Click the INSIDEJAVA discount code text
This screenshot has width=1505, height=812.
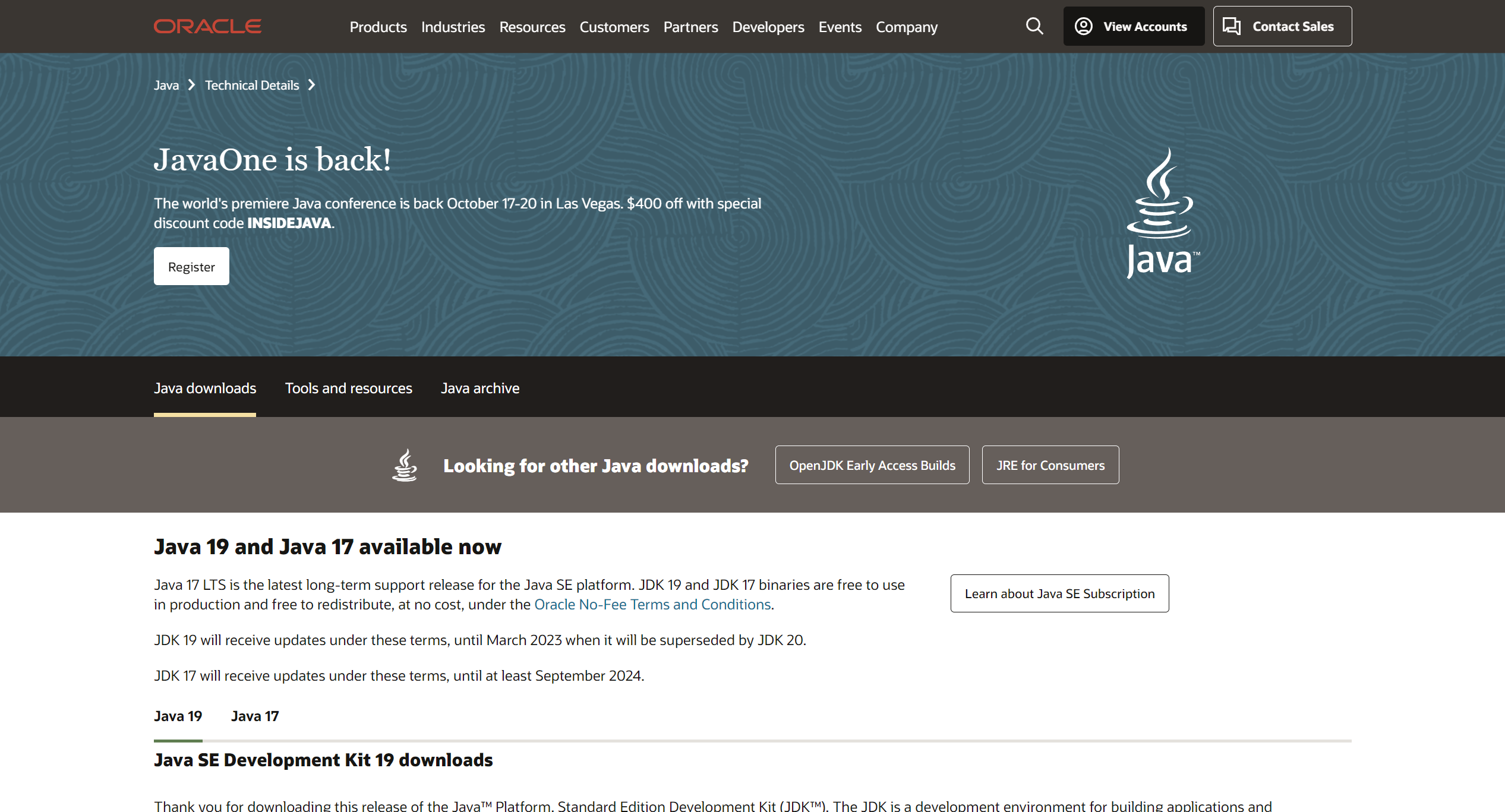[289, 223]
